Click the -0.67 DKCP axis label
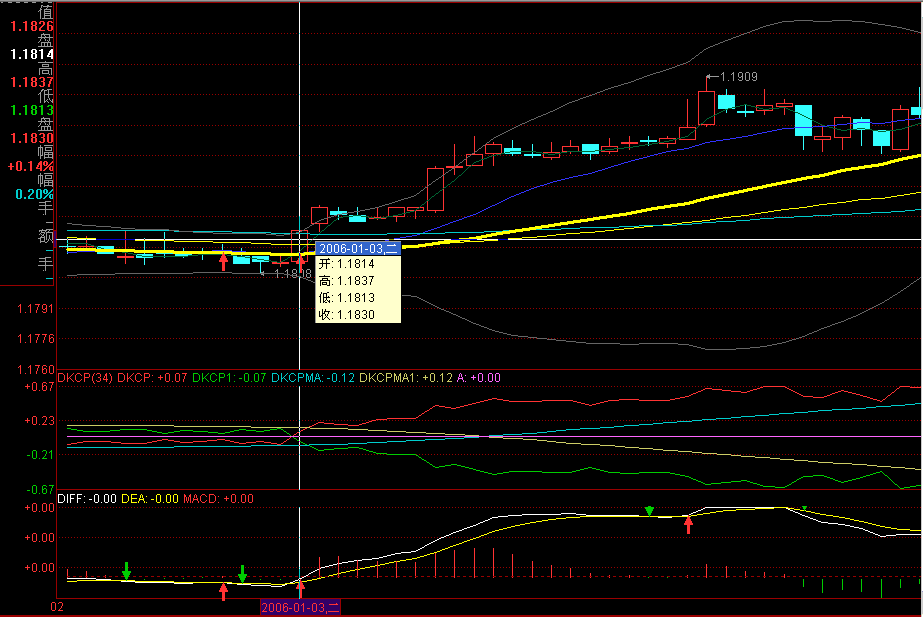Screen dimensions: 923x617 coord(40,489)
